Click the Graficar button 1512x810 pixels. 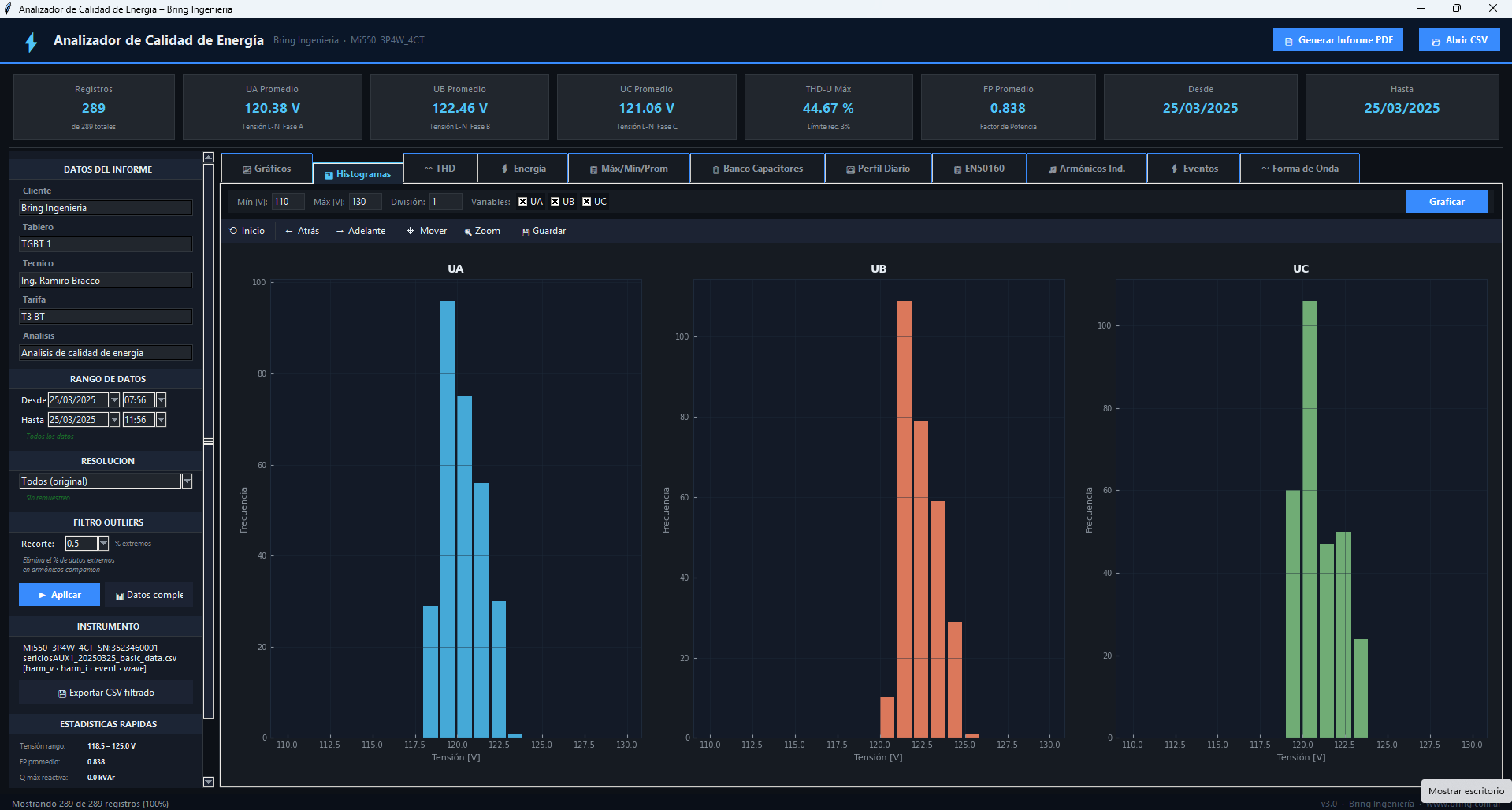[x=1446, y=202]
